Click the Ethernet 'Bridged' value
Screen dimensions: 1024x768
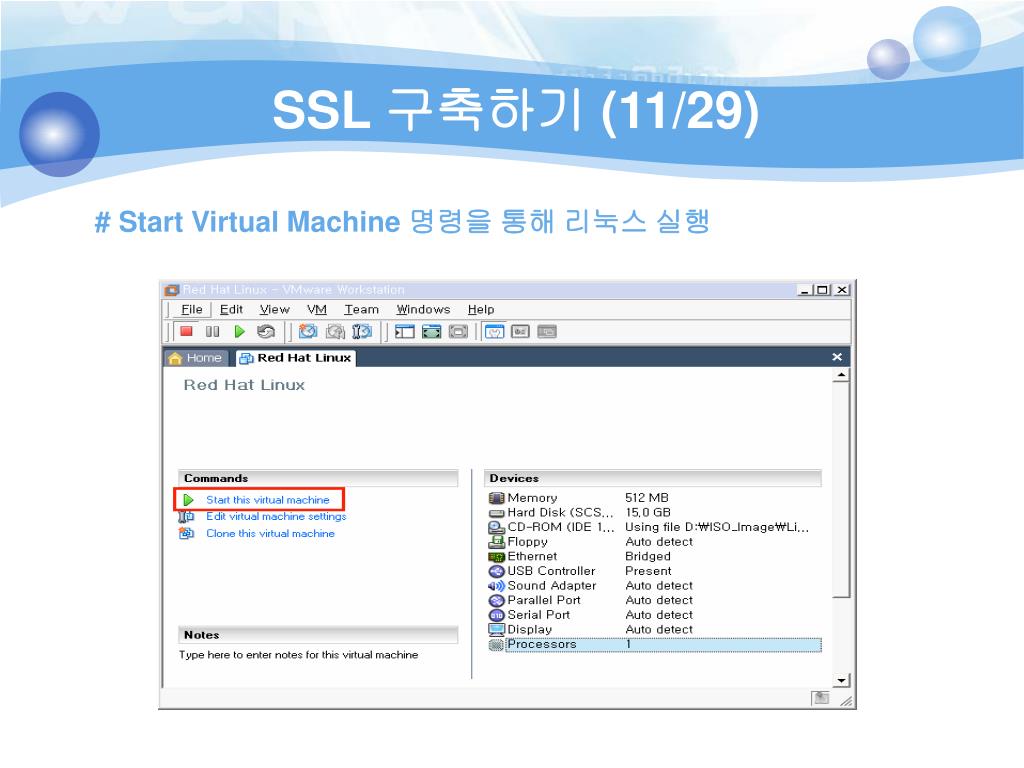(648, 556)
